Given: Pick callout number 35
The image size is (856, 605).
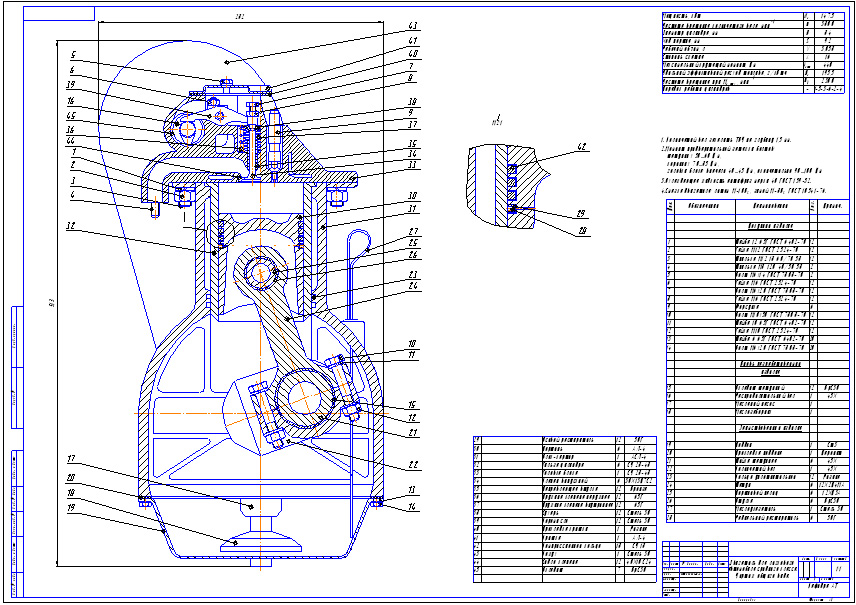Looking at the screenshot, I should (413, 144).
